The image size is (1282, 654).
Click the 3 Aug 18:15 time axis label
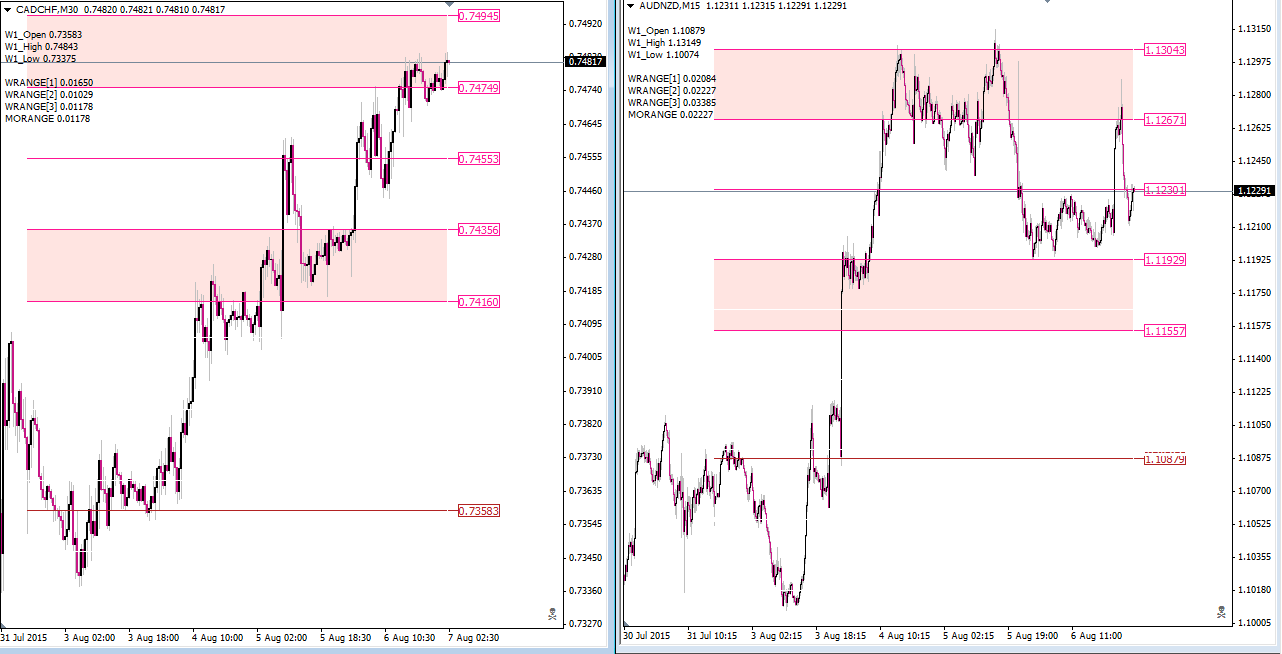point(840,635)
